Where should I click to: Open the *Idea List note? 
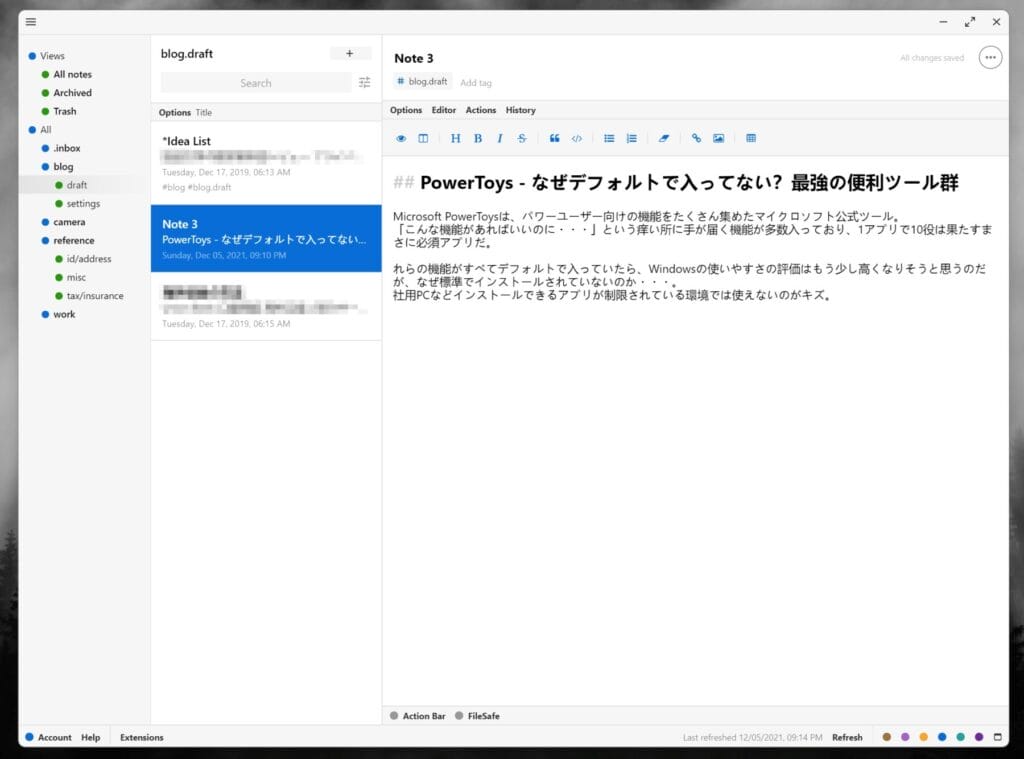point(266,163)
